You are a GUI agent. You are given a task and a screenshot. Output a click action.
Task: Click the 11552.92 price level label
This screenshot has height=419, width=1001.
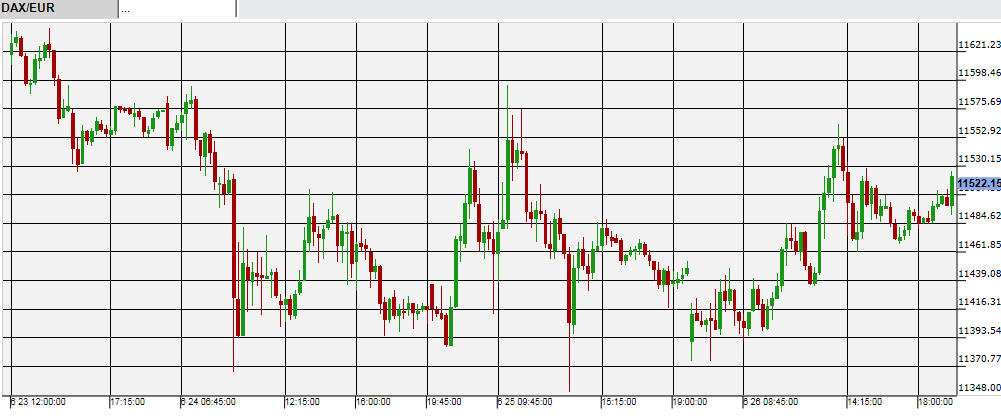click(978, 131)
